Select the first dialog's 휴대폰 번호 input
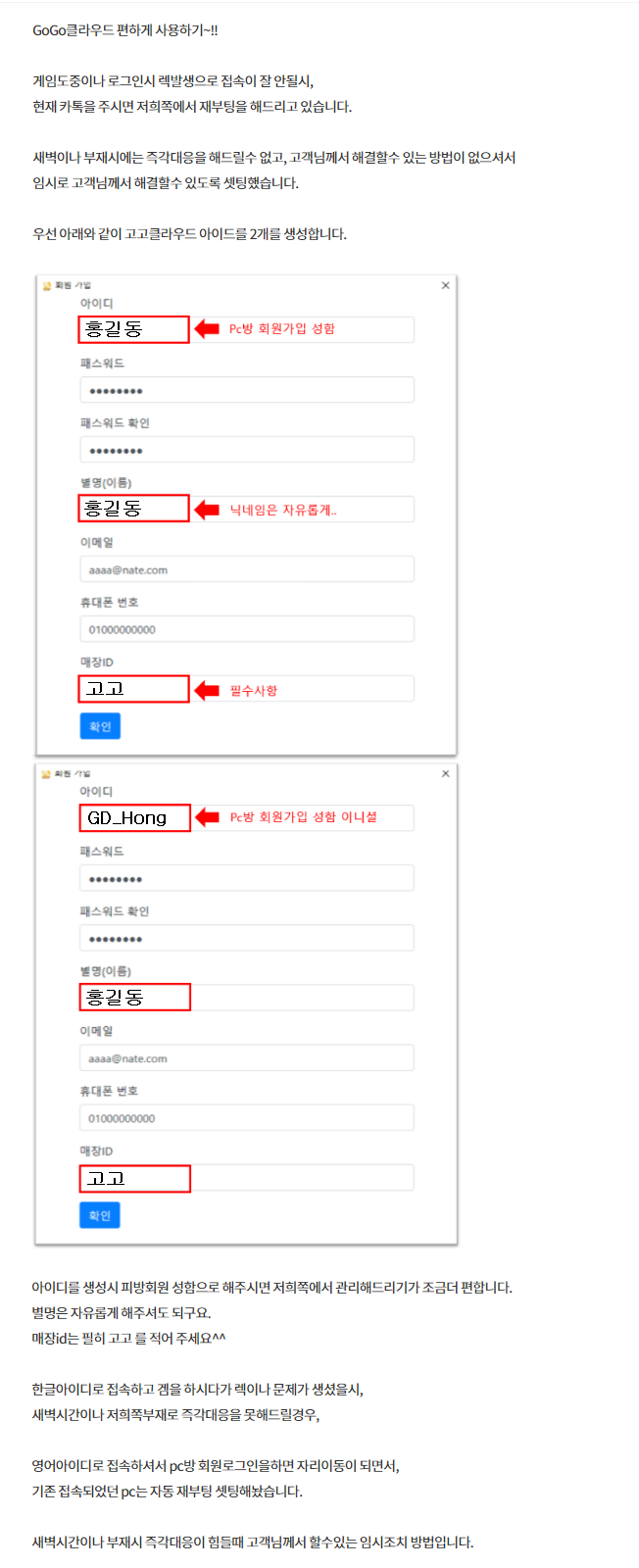Viewport: 639px width, 1568px height. tap(247, 629)
